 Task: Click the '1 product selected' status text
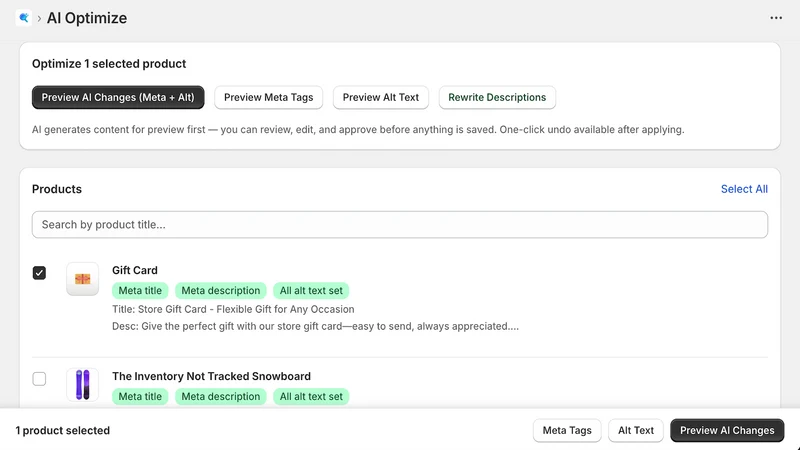pyautogui.click(x=63, y=431)
